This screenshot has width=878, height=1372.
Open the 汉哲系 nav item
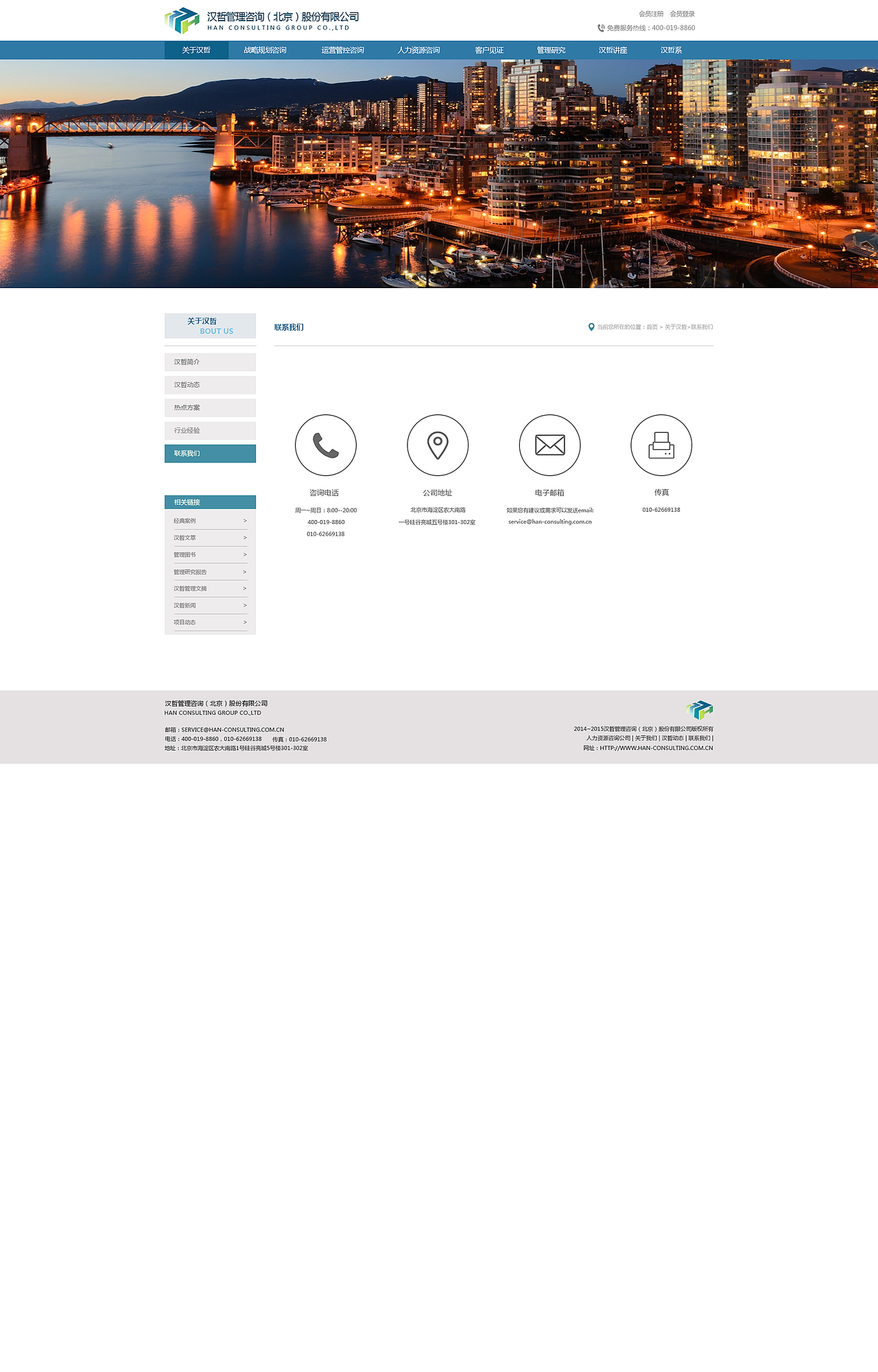pos(671,50)
